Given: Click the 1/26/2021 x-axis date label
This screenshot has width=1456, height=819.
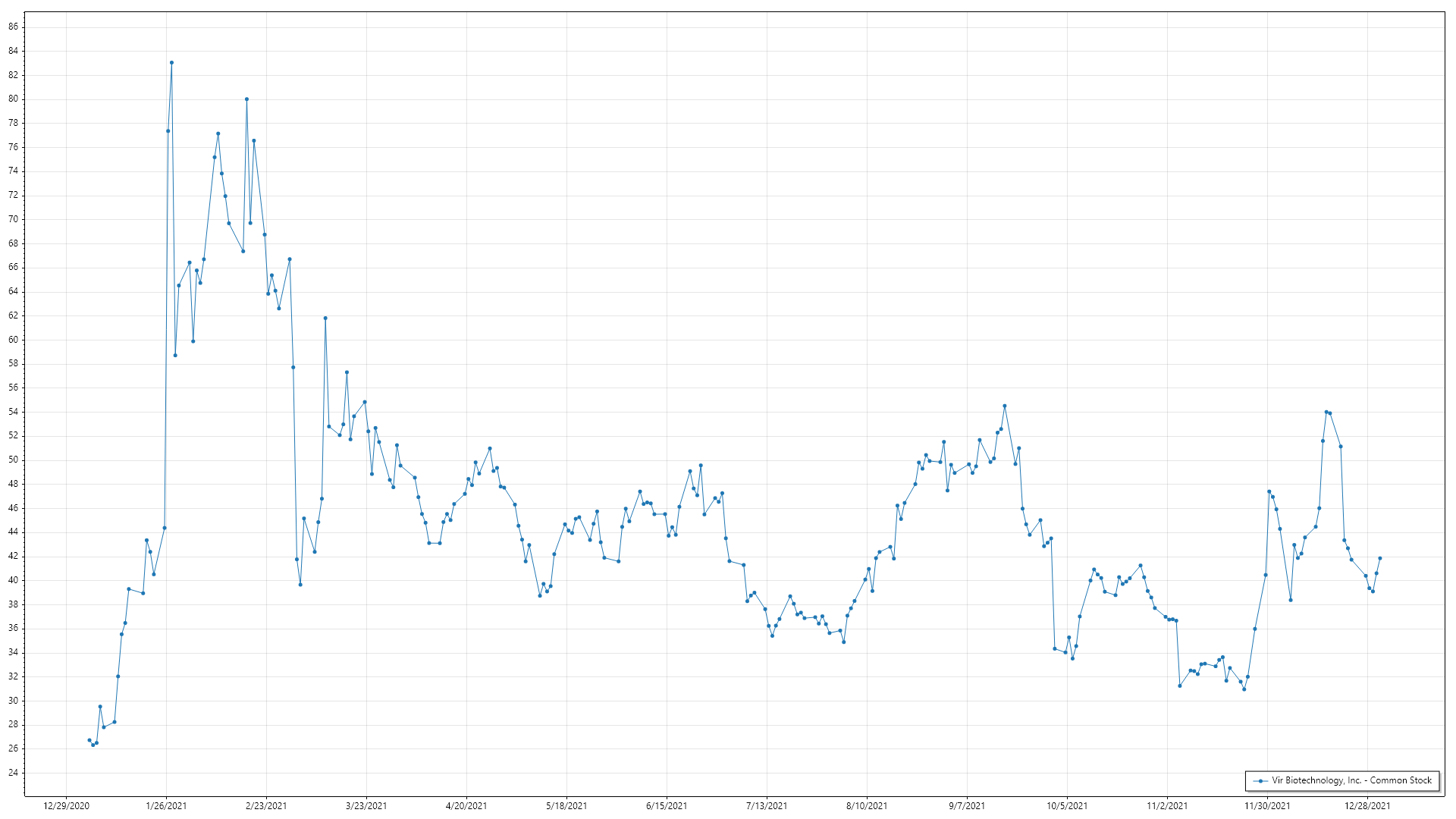Looking at the screenshot, I should click(x=166, y=806).
